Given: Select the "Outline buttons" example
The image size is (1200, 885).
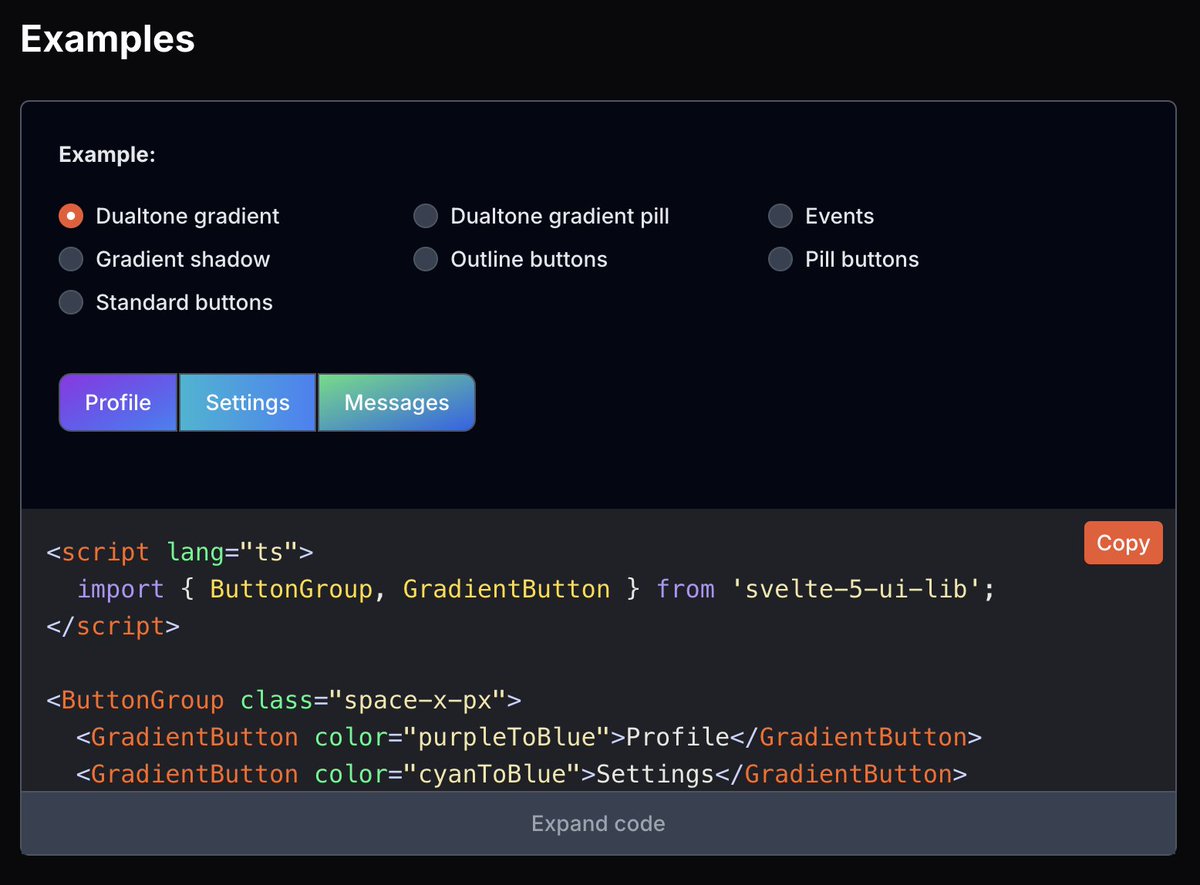Looking at the screenshot, I should (425, 259).
